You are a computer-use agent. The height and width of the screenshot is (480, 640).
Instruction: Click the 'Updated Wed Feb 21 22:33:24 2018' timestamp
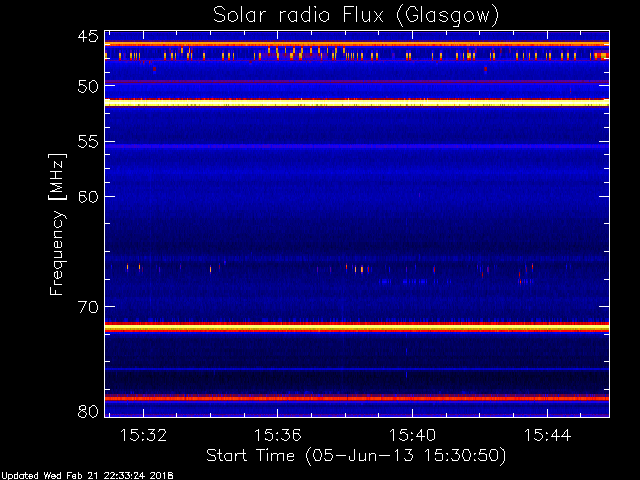pyautogui.click(x=87, y=476)
